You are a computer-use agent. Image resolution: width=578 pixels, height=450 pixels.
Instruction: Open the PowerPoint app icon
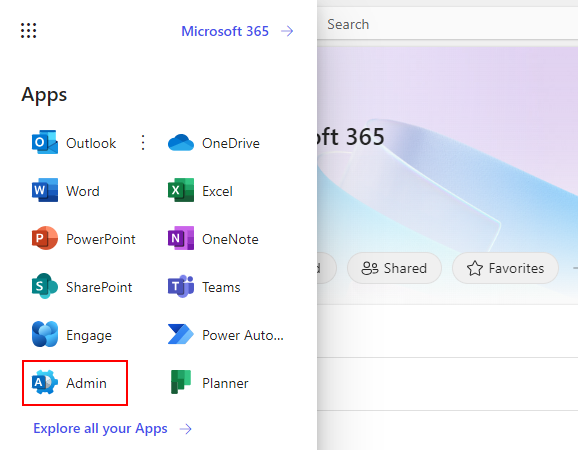45,238
